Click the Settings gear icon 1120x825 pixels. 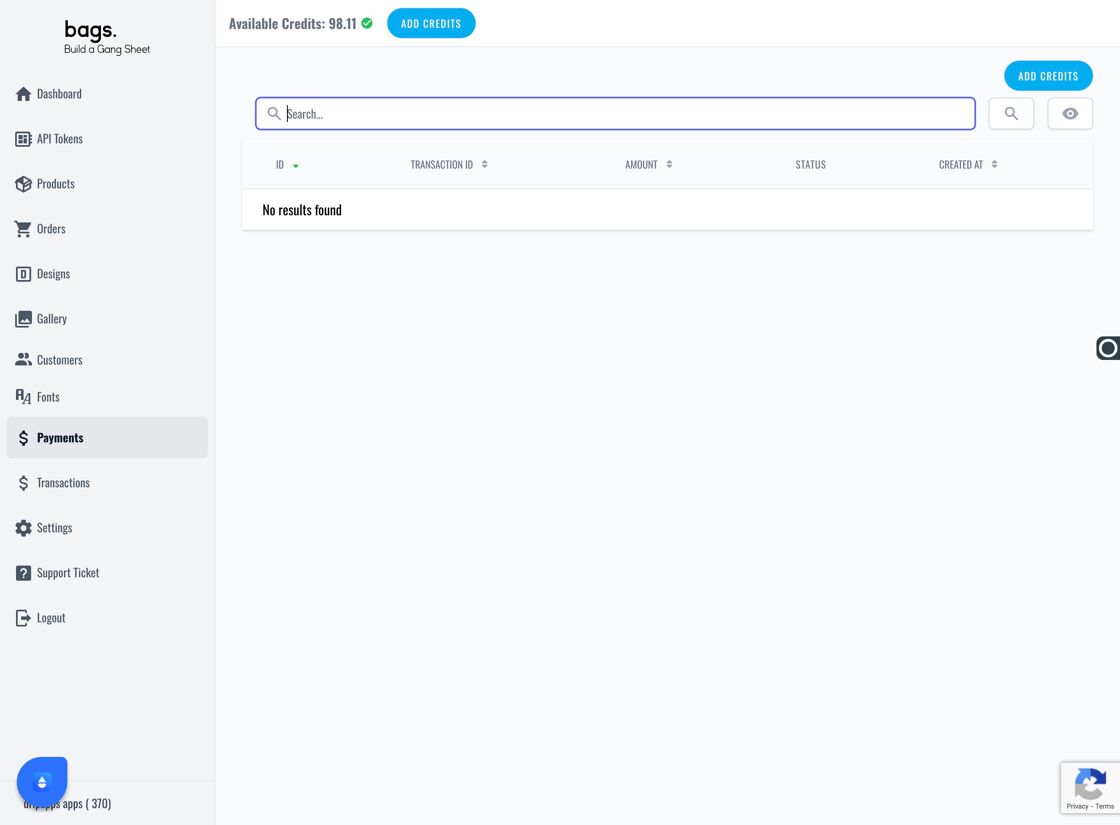click(x=24, y=528)
